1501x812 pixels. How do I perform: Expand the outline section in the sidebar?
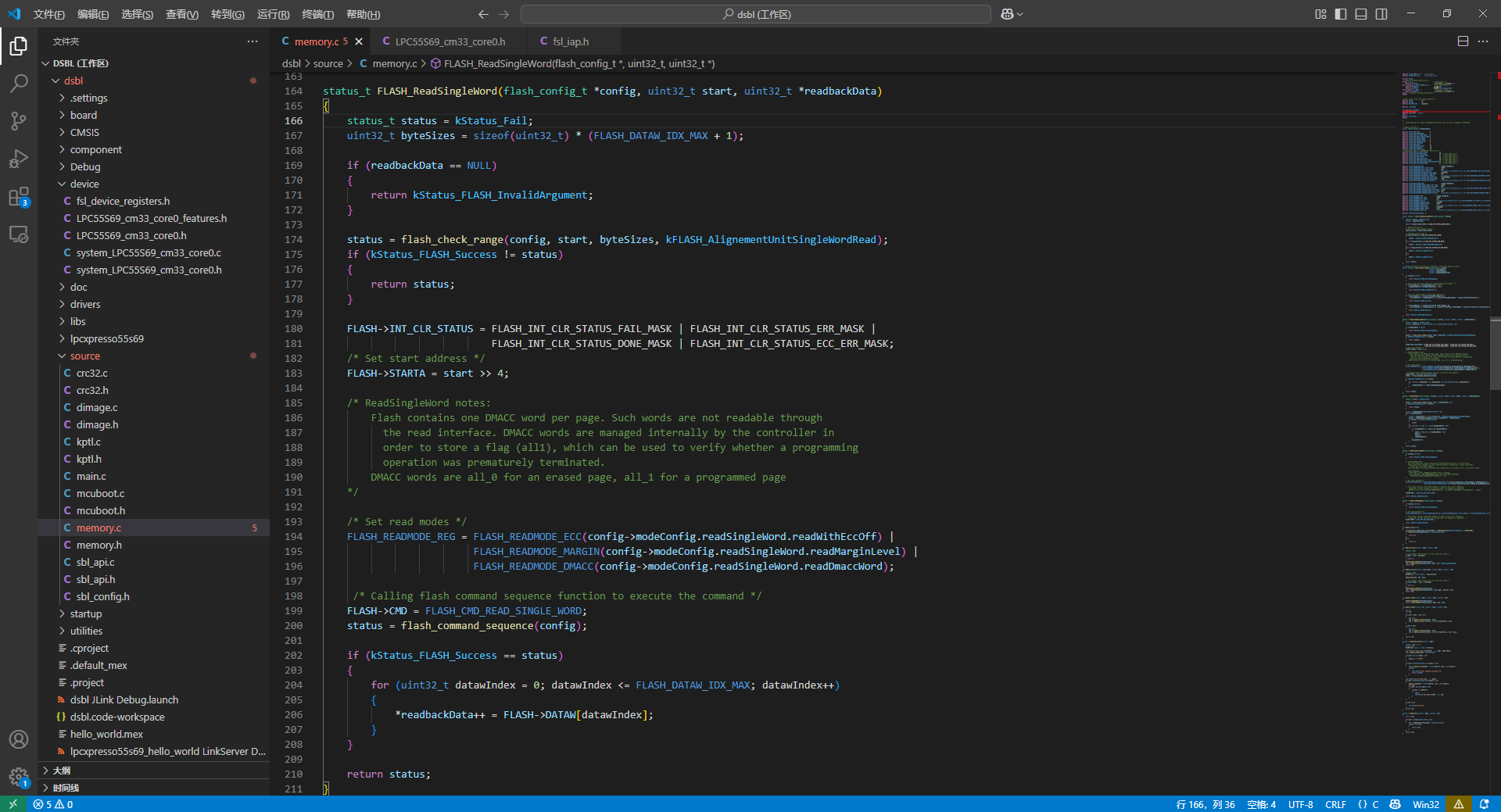(x=62, y=771)
